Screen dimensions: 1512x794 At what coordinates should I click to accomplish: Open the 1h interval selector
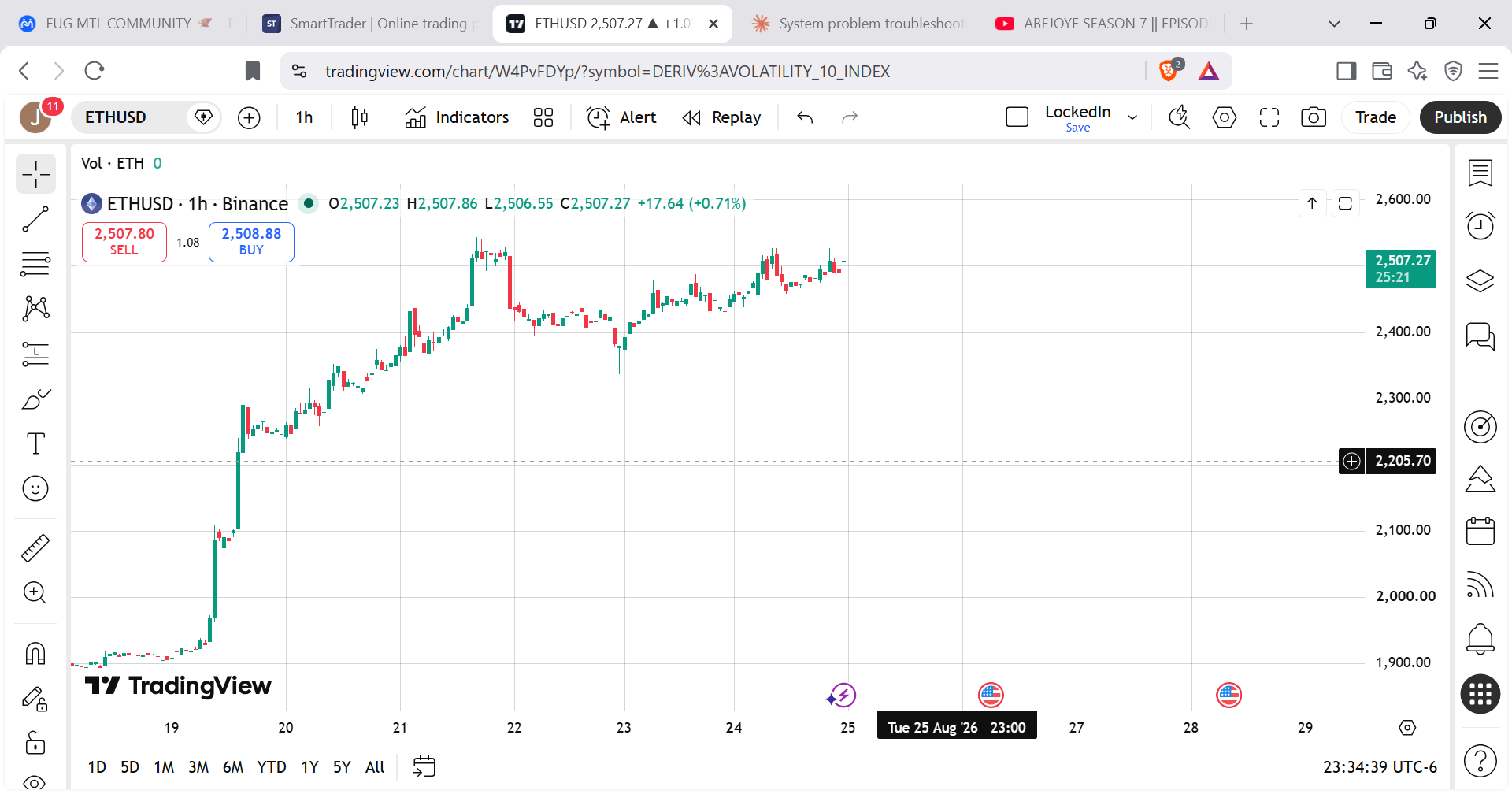pyautogui.click(x=304, y=117)
